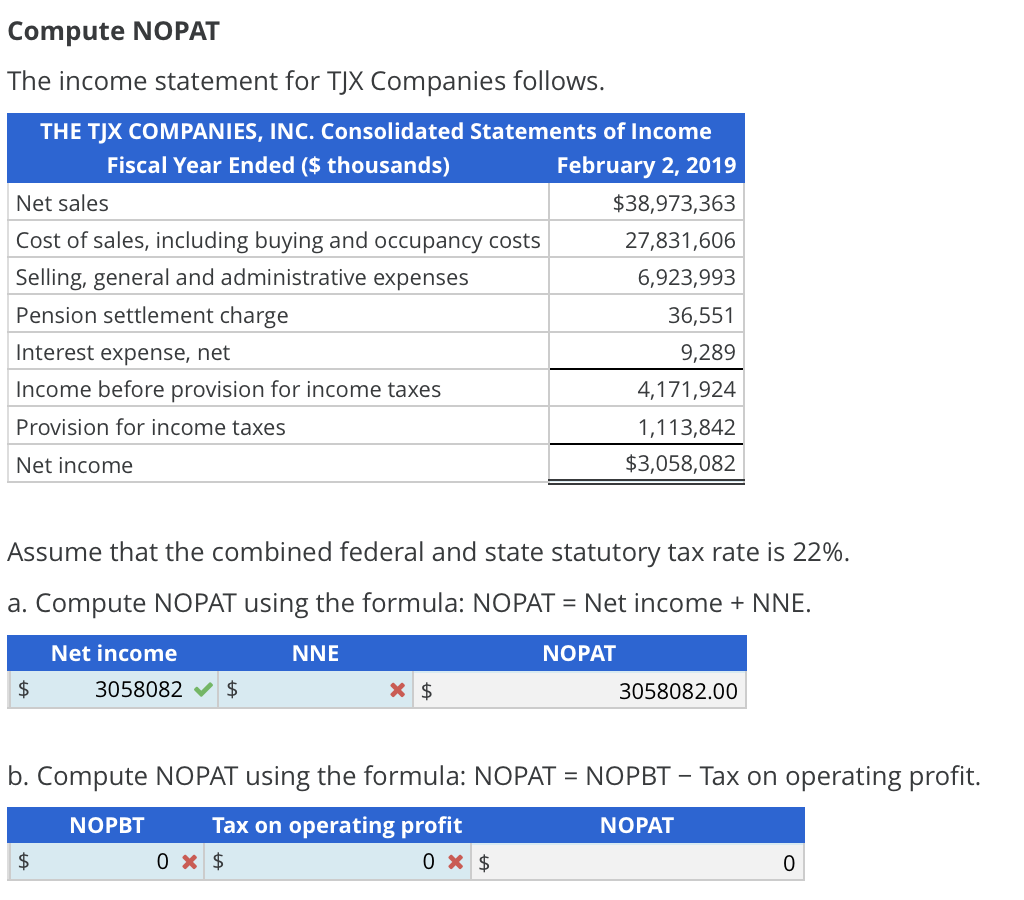Image resolution: width=1024 pixels, height=900 pixels.
Task: Click the Compute NOPAT heading
Action: pos(113,31)
